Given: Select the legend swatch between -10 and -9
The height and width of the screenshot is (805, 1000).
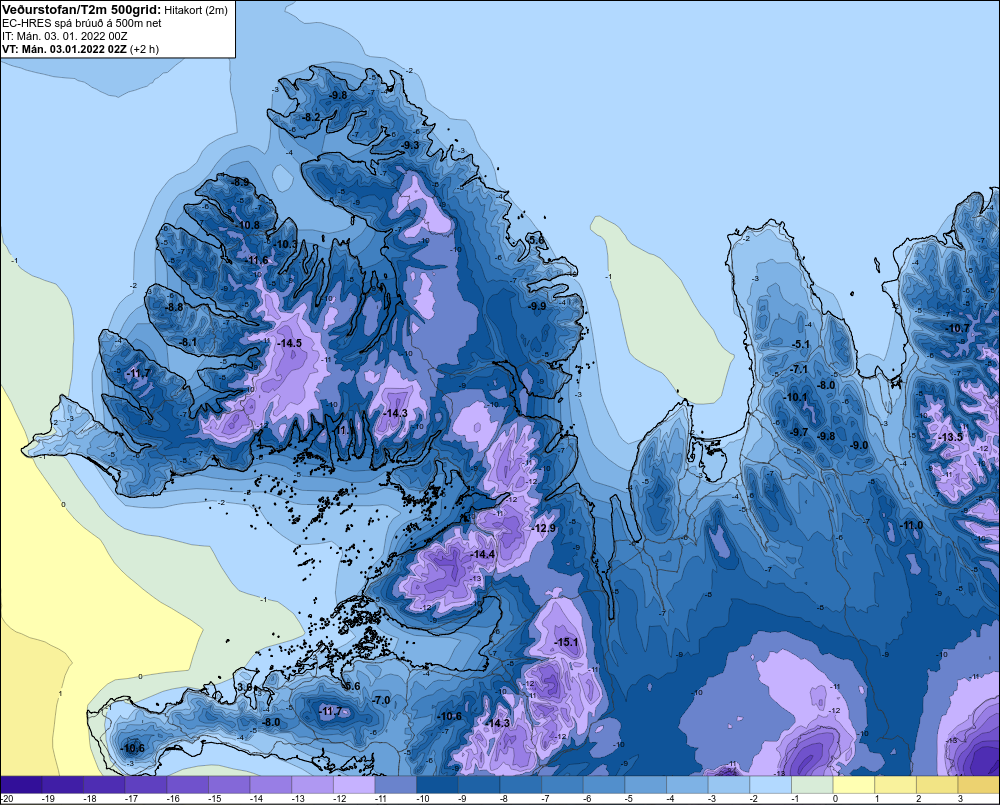Looking at the screenshot, I should tap(437, 785).
